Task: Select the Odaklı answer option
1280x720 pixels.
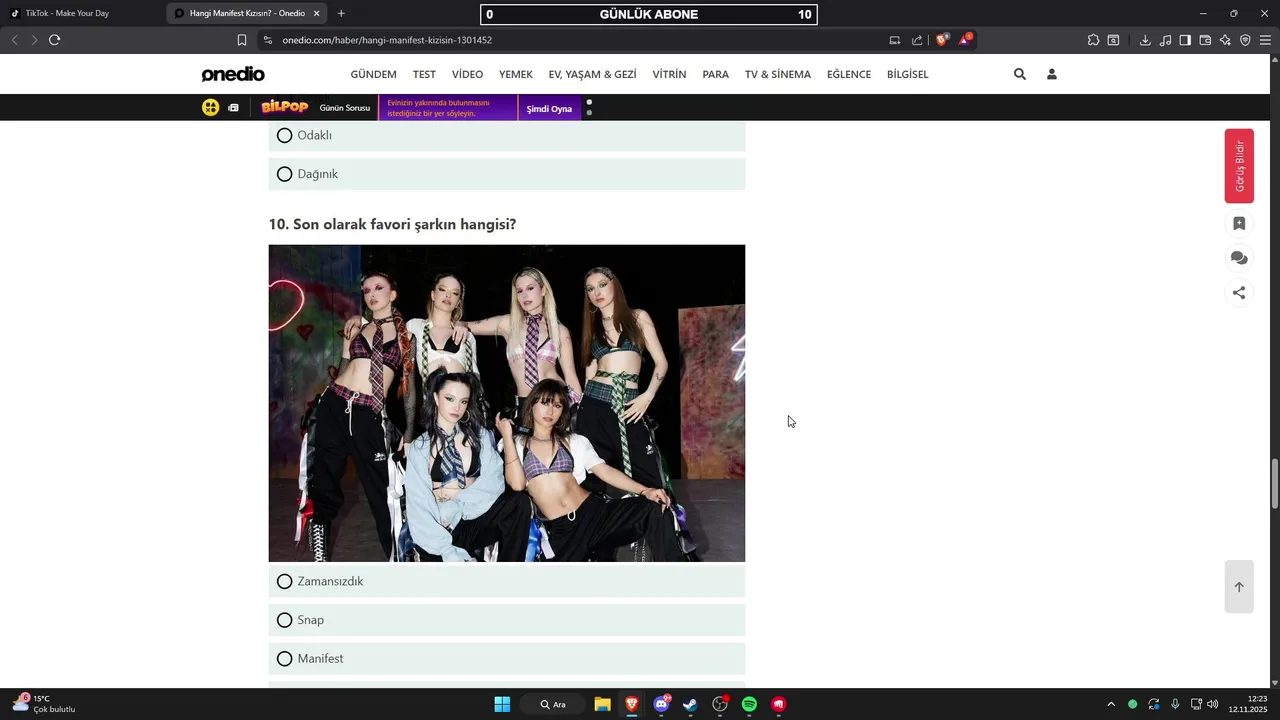Action: [x=506, y=135]
